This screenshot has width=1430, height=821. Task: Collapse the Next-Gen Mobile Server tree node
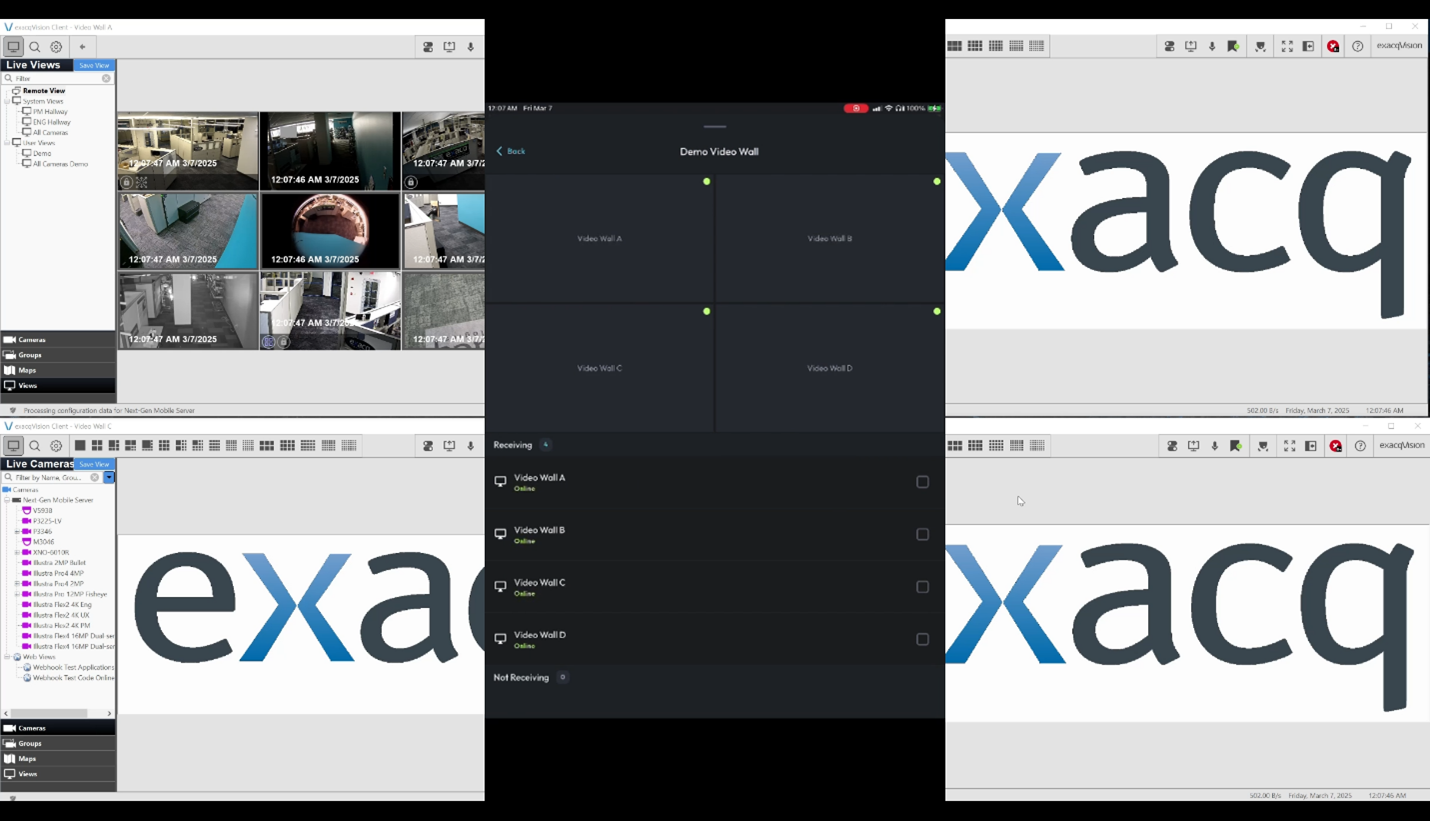click(x=7, y=500)
